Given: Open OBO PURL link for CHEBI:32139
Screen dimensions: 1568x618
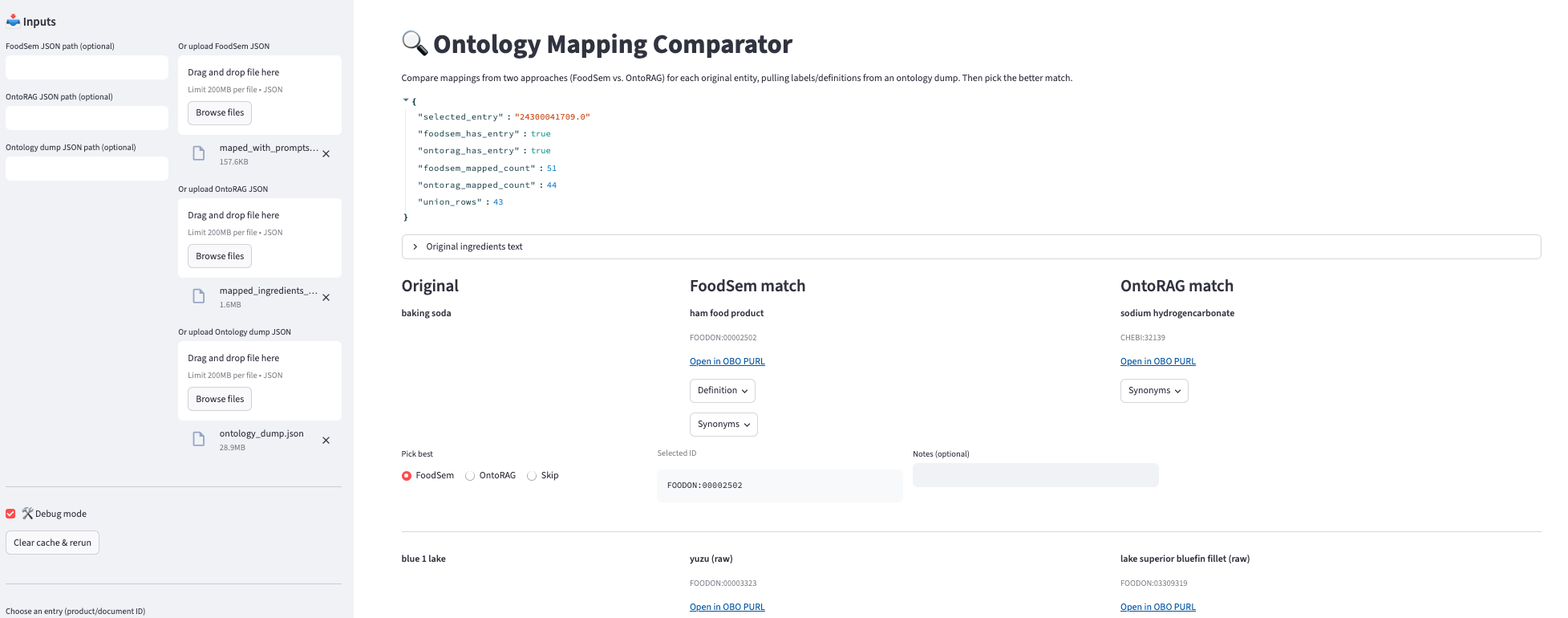Looking at the screenshot, I should pyautogui.click(x=1157, y=361).
